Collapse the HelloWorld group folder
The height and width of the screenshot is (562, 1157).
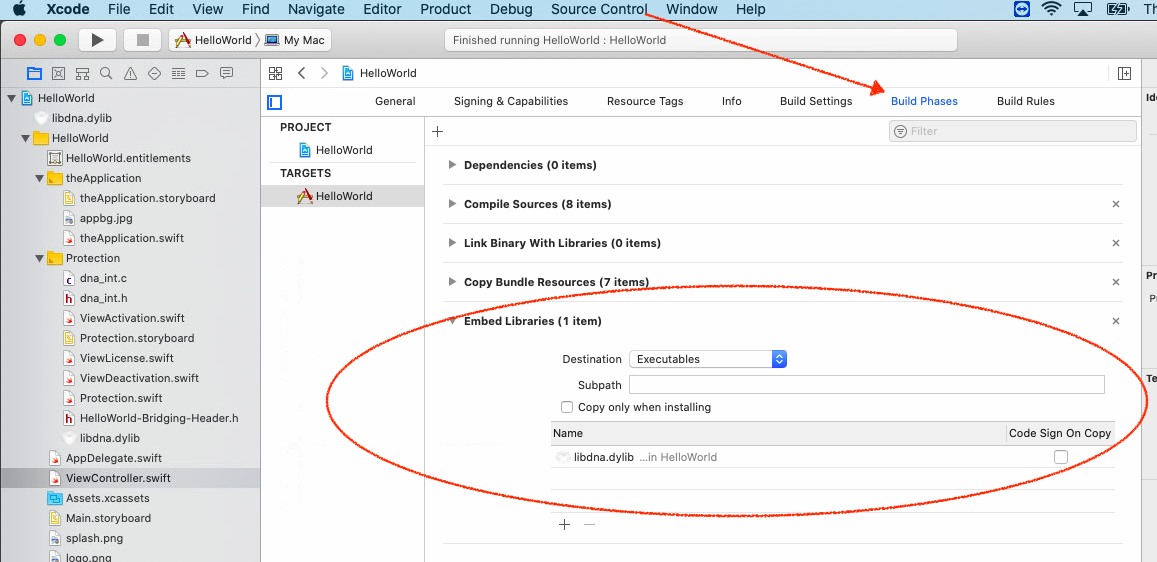25,138
